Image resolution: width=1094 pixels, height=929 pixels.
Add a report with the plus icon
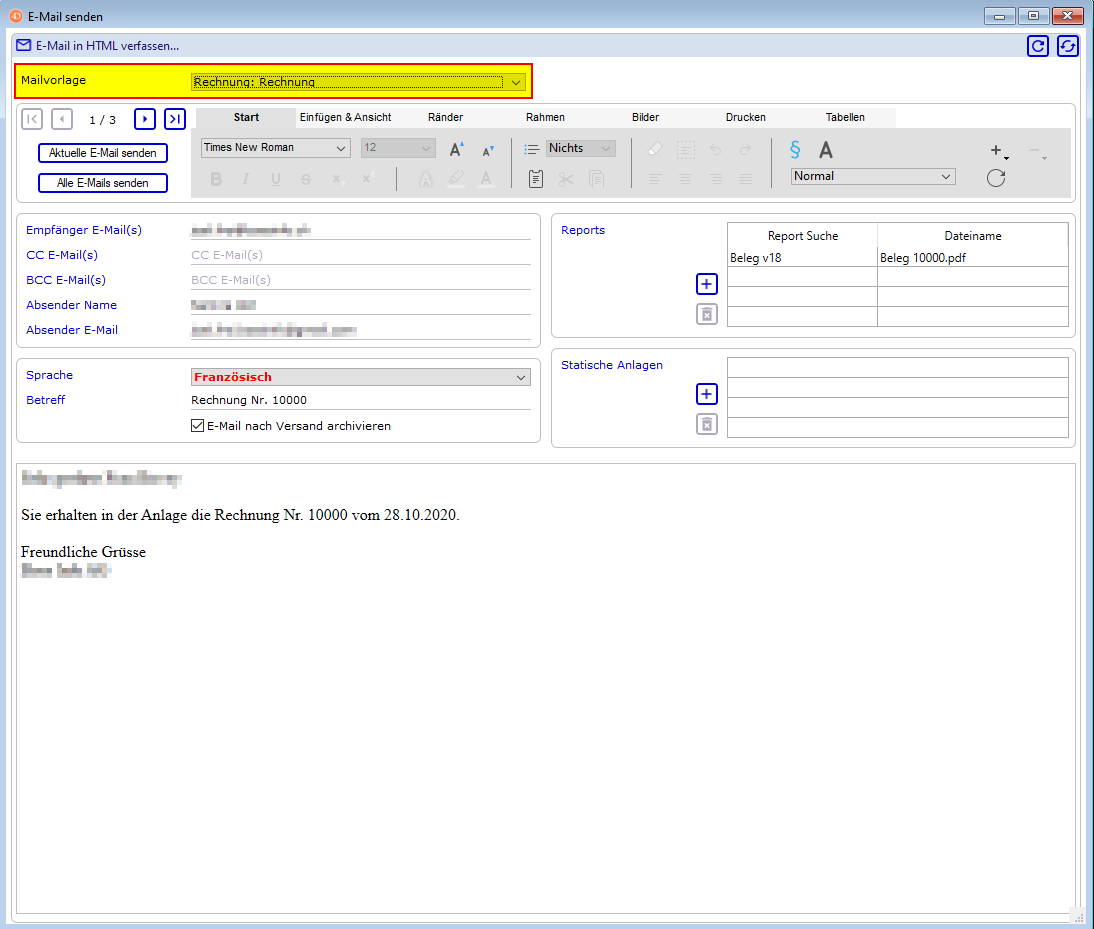[x=707, y=285]
